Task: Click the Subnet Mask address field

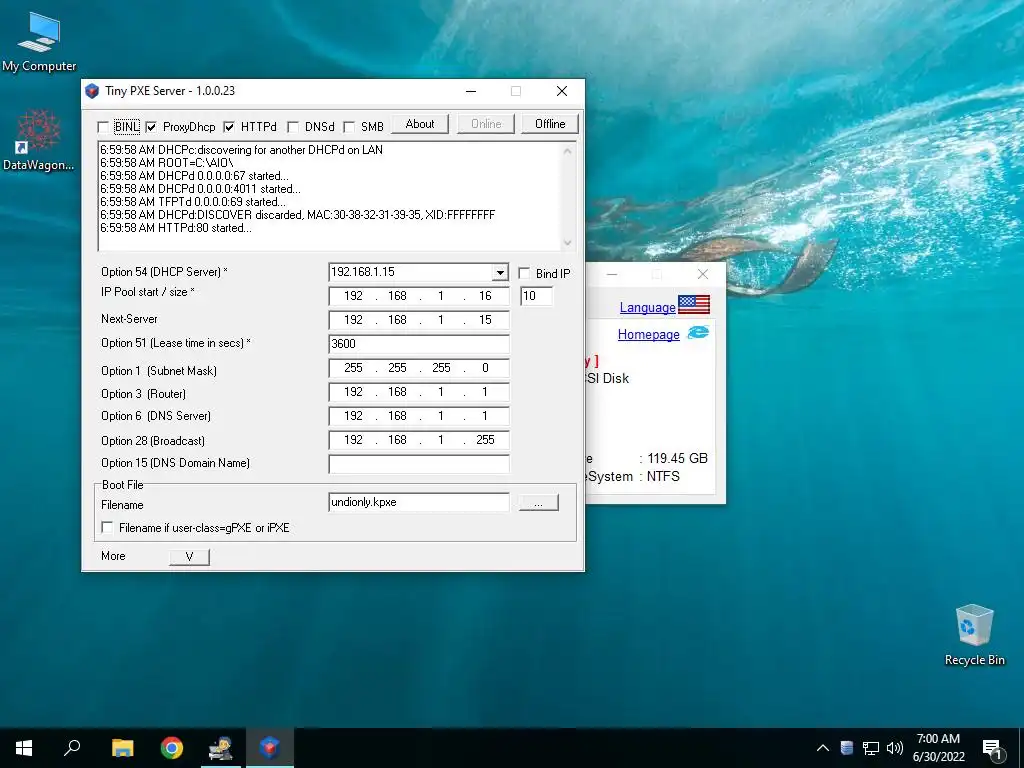Action: click(419, 368)
